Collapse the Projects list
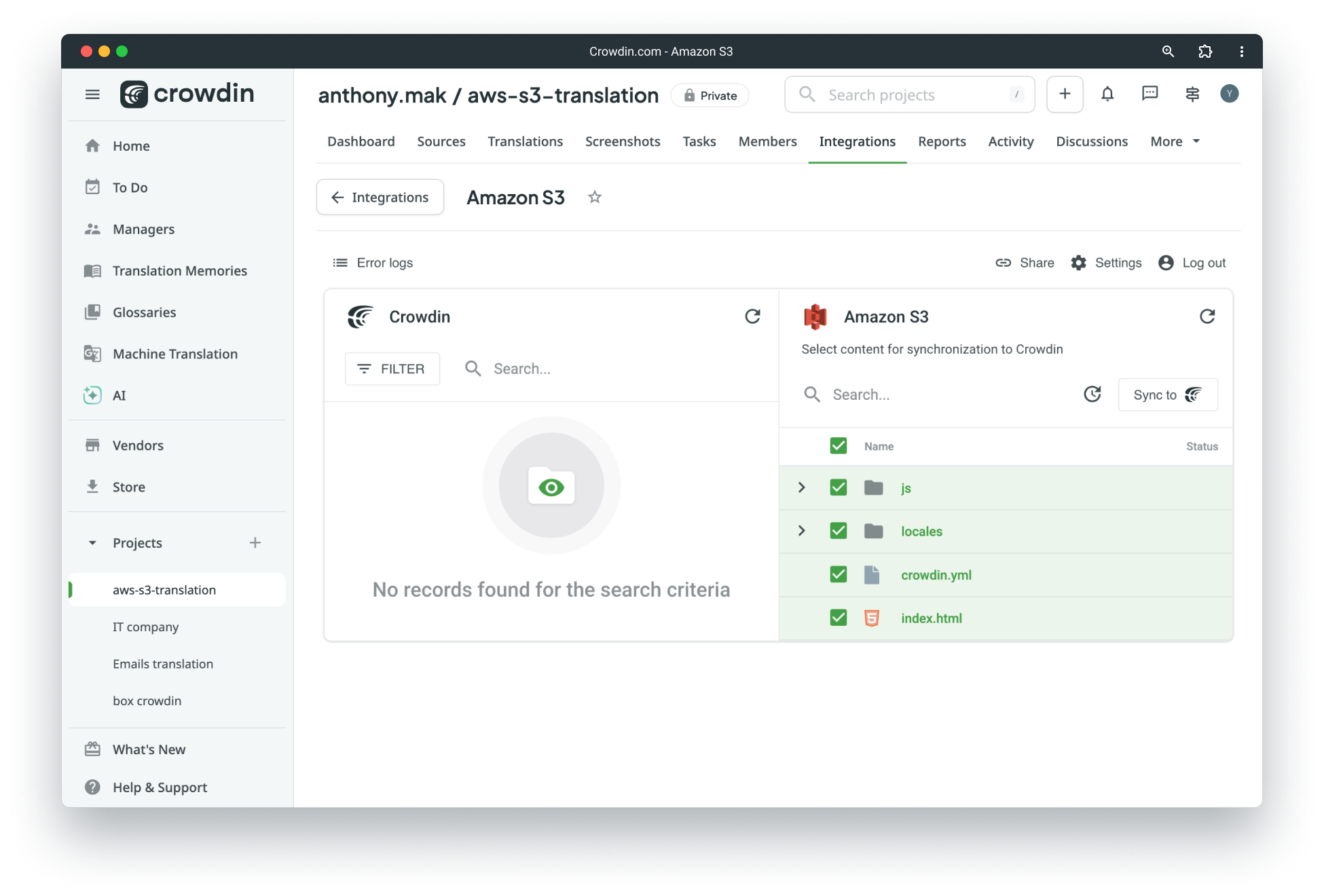1324x896 pixels. coord(92,543)
